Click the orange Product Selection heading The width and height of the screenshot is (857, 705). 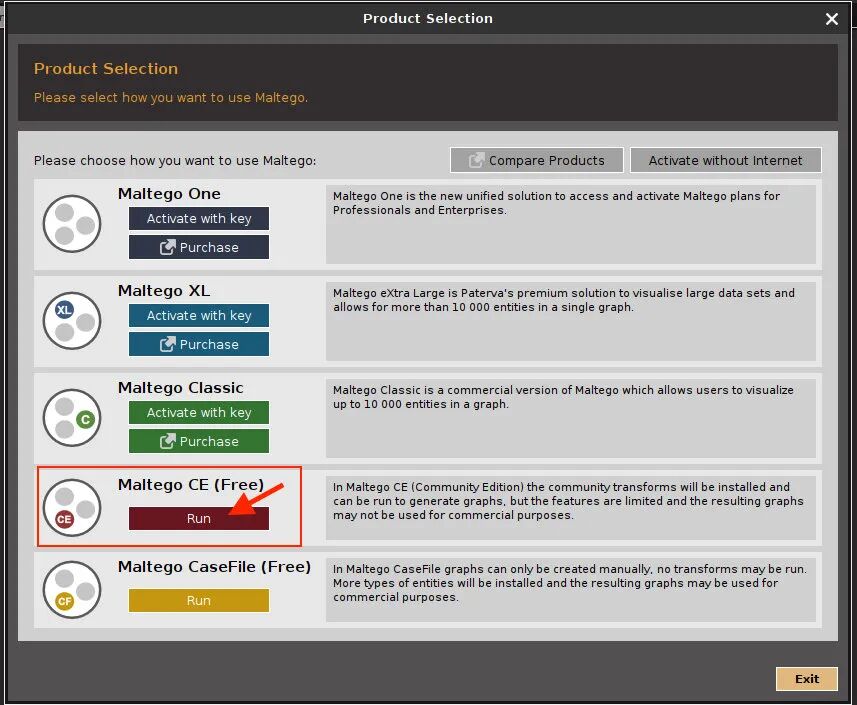[106, 69]
